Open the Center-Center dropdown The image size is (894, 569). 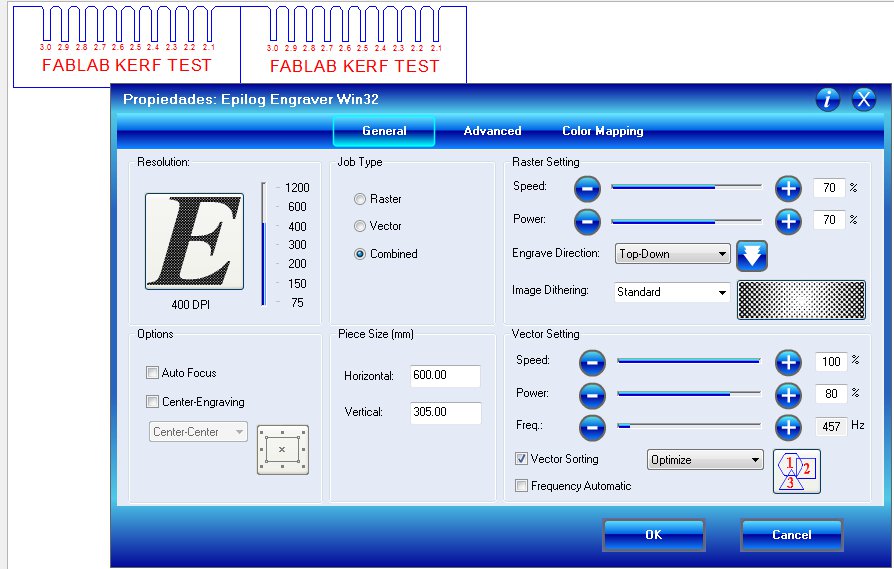click(198, 432)
